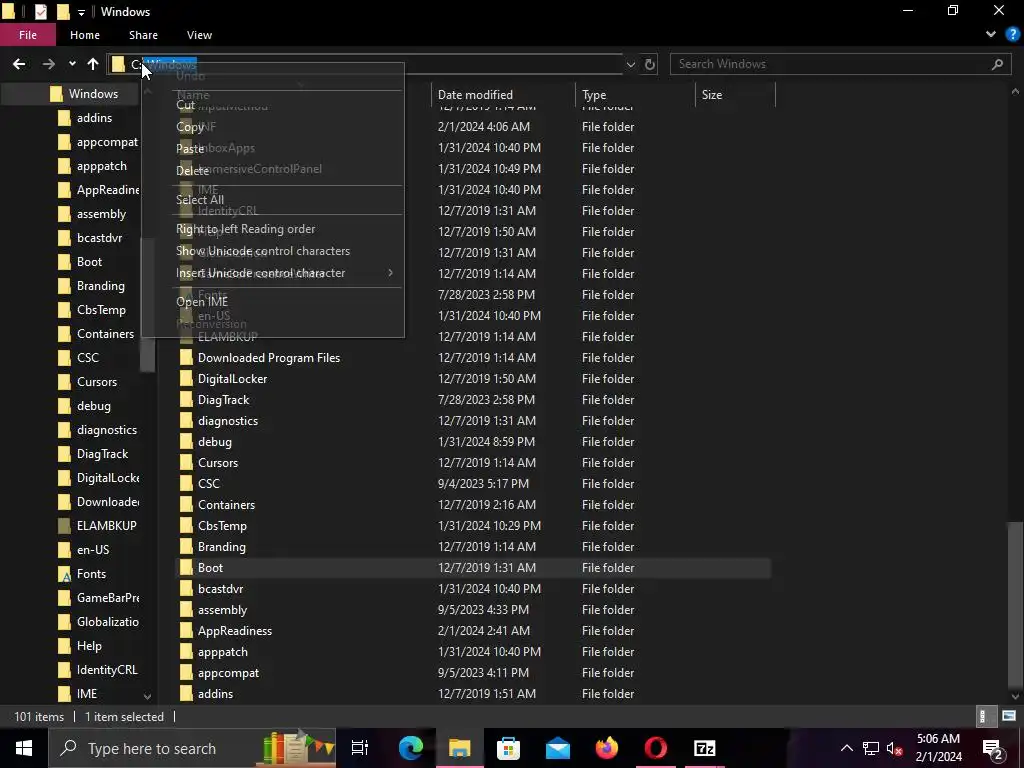The height and width of the screenshot is (768, 1024).
Task: Choose Select All from context menu
Action: [273, 200]
